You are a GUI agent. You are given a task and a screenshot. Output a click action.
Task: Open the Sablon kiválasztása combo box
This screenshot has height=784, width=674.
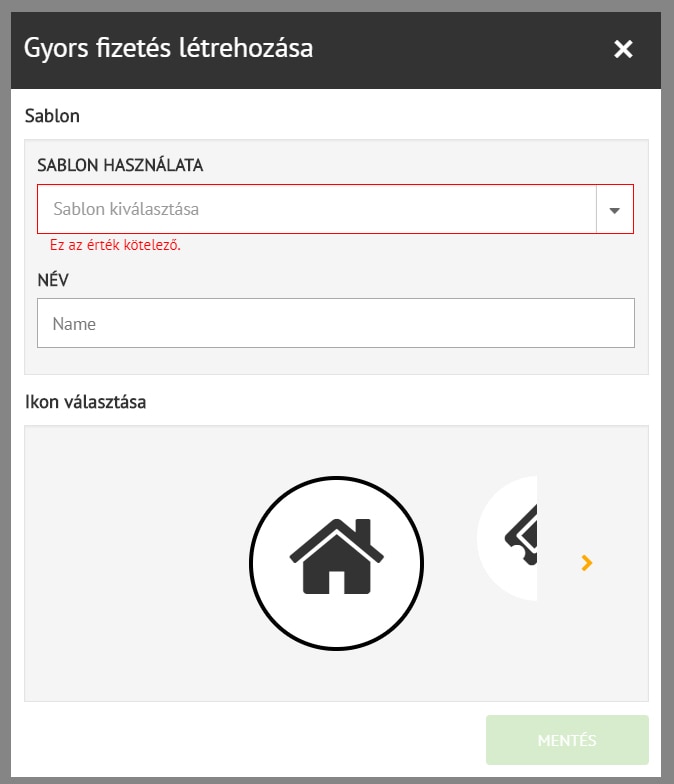[x=316, y=210]
